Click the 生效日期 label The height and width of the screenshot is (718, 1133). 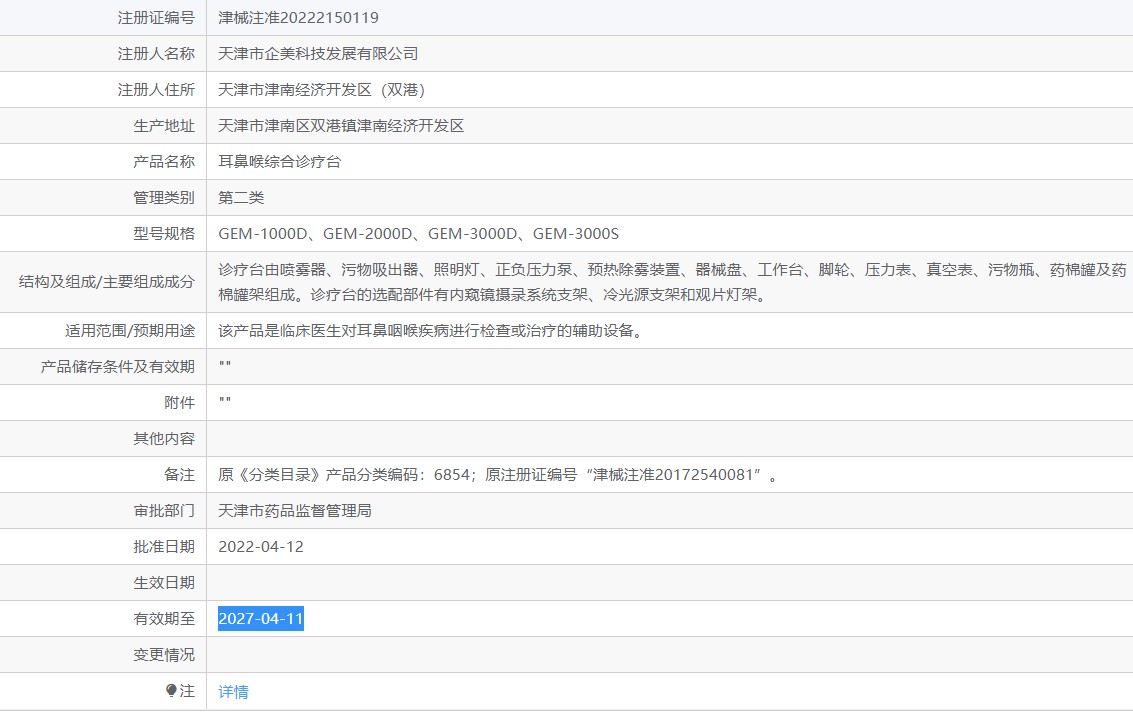164,583
